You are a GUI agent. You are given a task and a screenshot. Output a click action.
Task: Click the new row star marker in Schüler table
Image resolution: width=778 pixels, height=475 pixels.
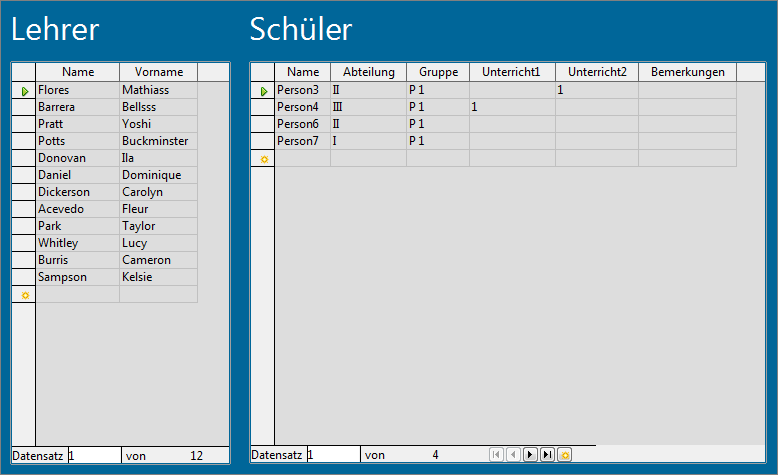pyautogui.click(x=263, y=159)
